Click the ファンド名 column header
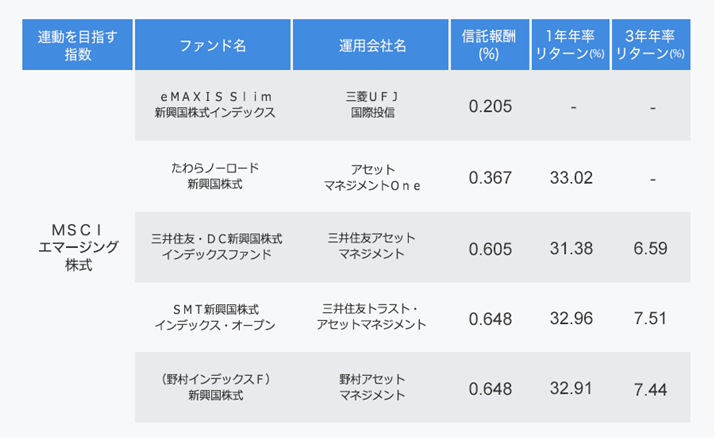This screenshot has width=715, height=440. point(212,46)
